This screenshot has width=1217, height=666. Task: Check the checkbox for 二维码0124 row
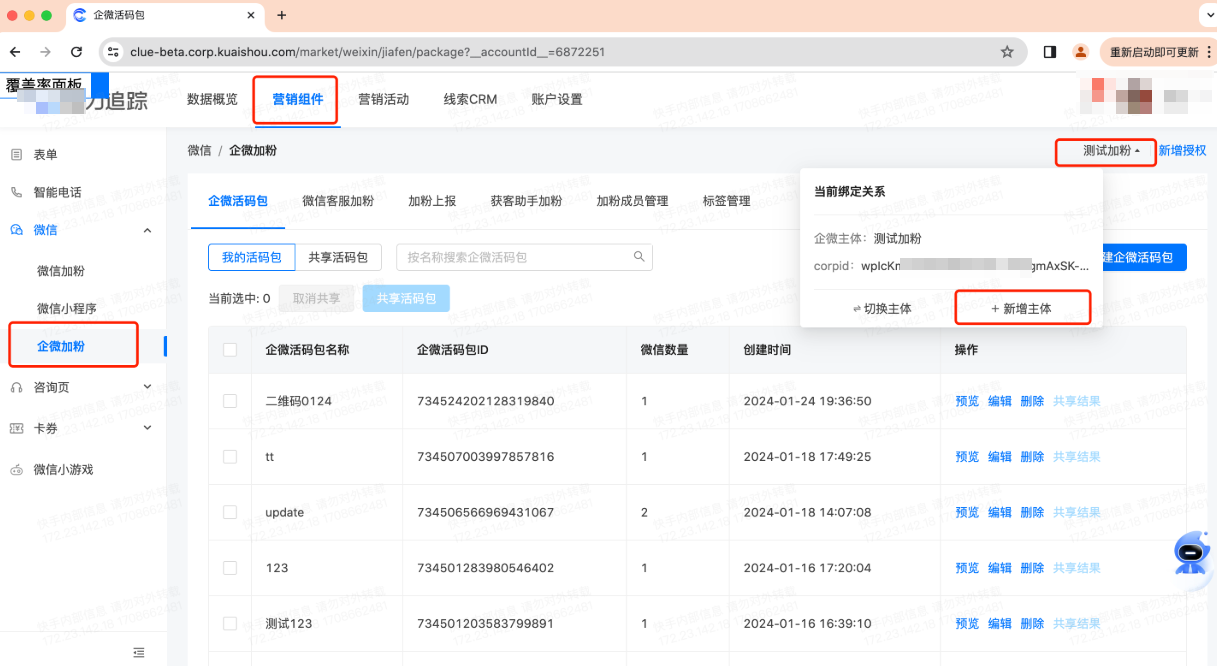point(229,400)
